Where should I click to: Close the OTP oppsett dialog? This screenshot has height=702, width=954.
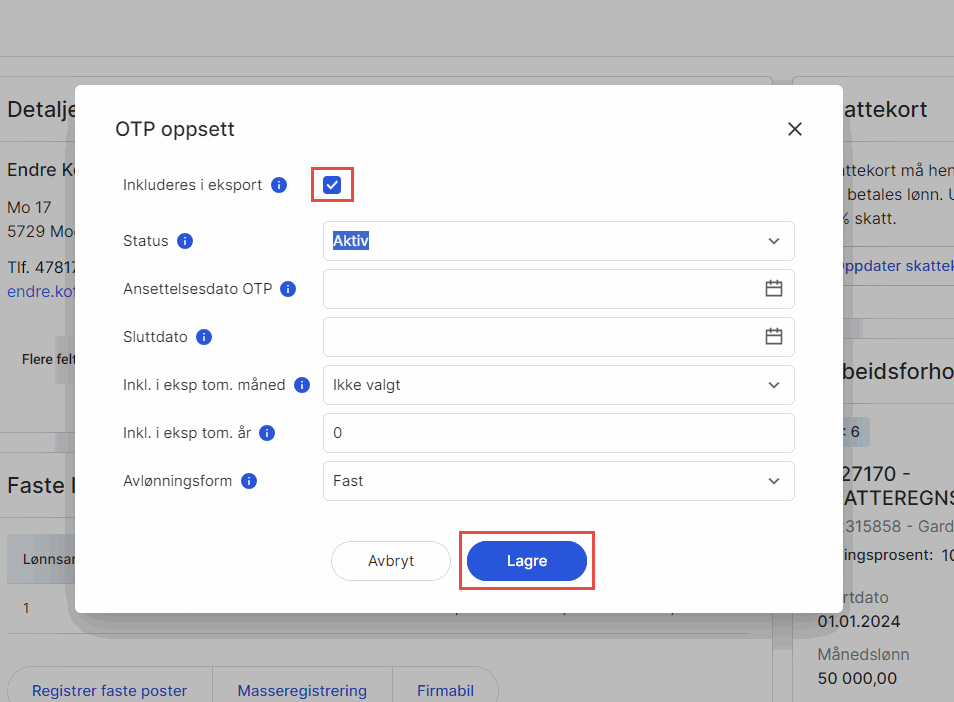(795, 129)
